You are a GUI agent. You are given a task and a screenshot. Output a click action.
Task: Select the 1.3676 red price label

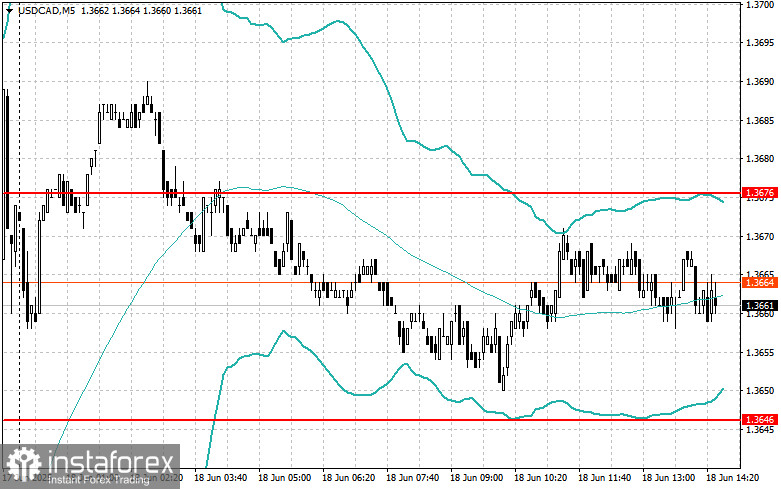(x=760, y=193)
